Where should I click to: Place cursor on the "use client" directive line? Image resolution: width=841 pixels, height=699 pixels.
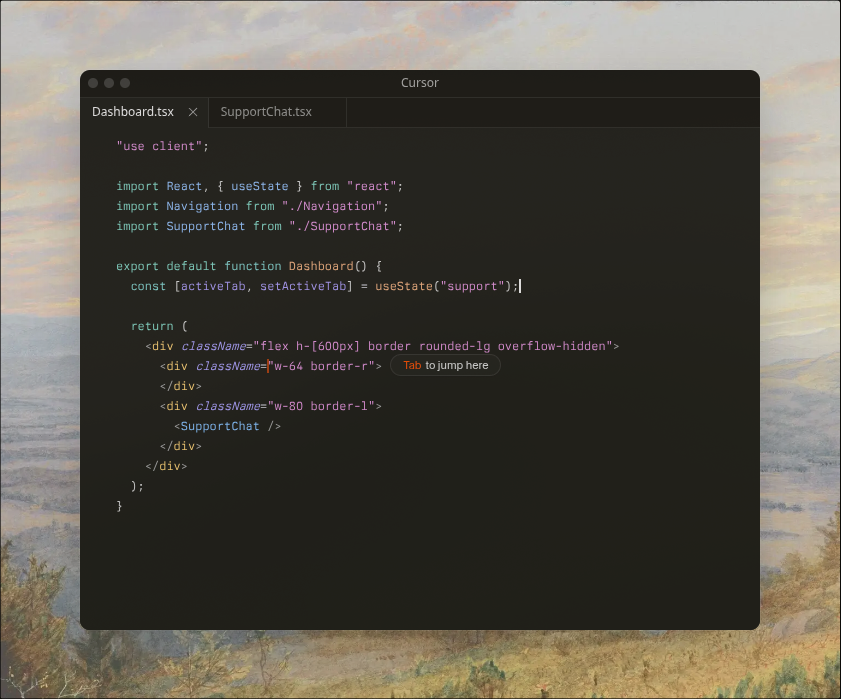pos(162,146)
